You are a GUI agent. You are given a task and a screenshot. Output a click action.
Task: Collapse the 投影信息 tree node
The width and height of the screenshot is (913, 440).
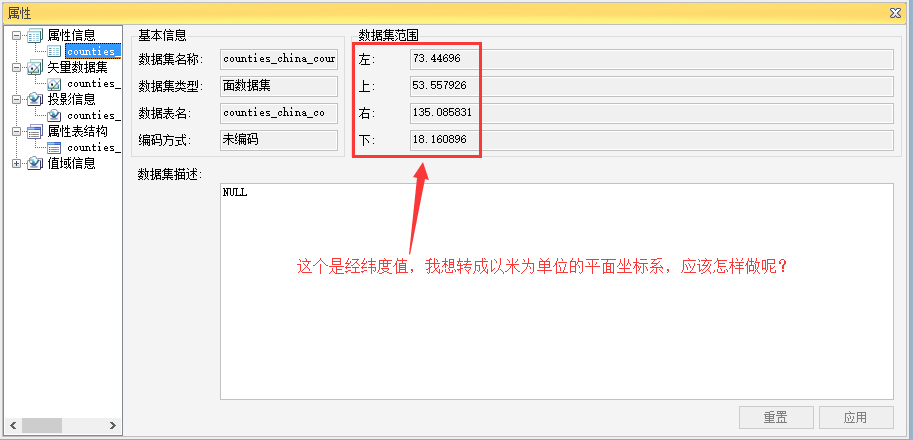click(x=16, y=100)
